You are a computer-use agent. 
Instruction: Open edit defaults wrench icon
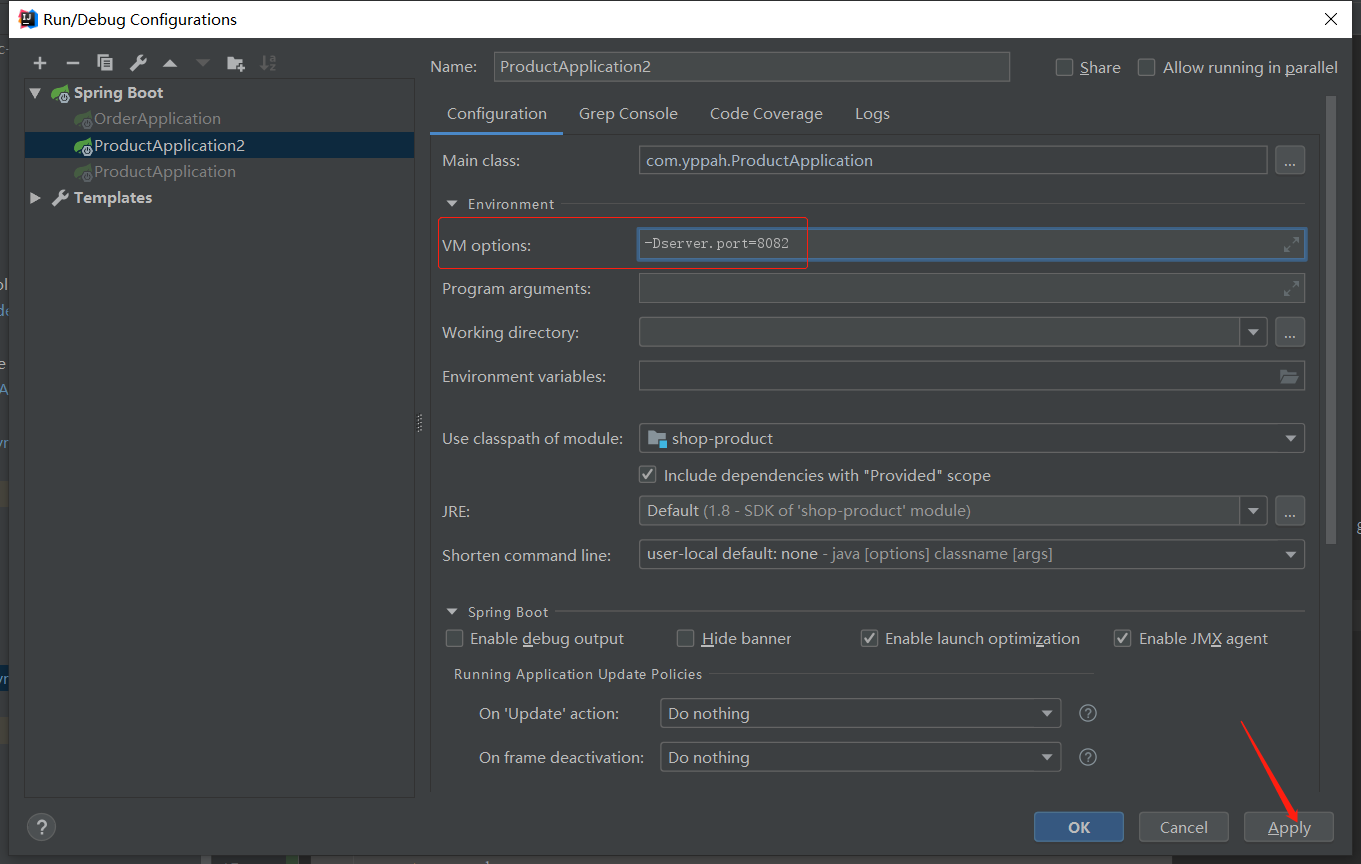click(138, 63)
